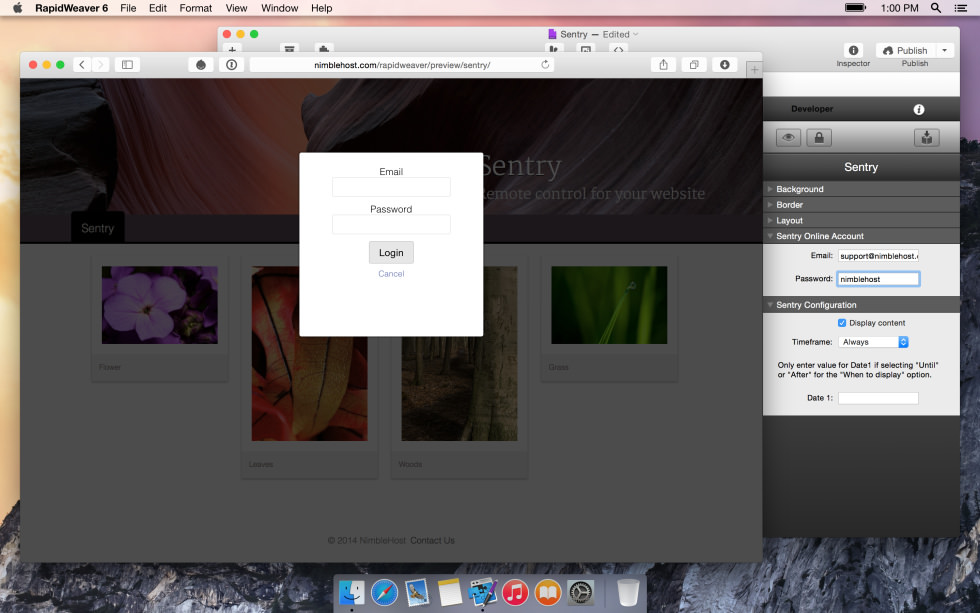Open Notes from the Dock

pos(449,592)
